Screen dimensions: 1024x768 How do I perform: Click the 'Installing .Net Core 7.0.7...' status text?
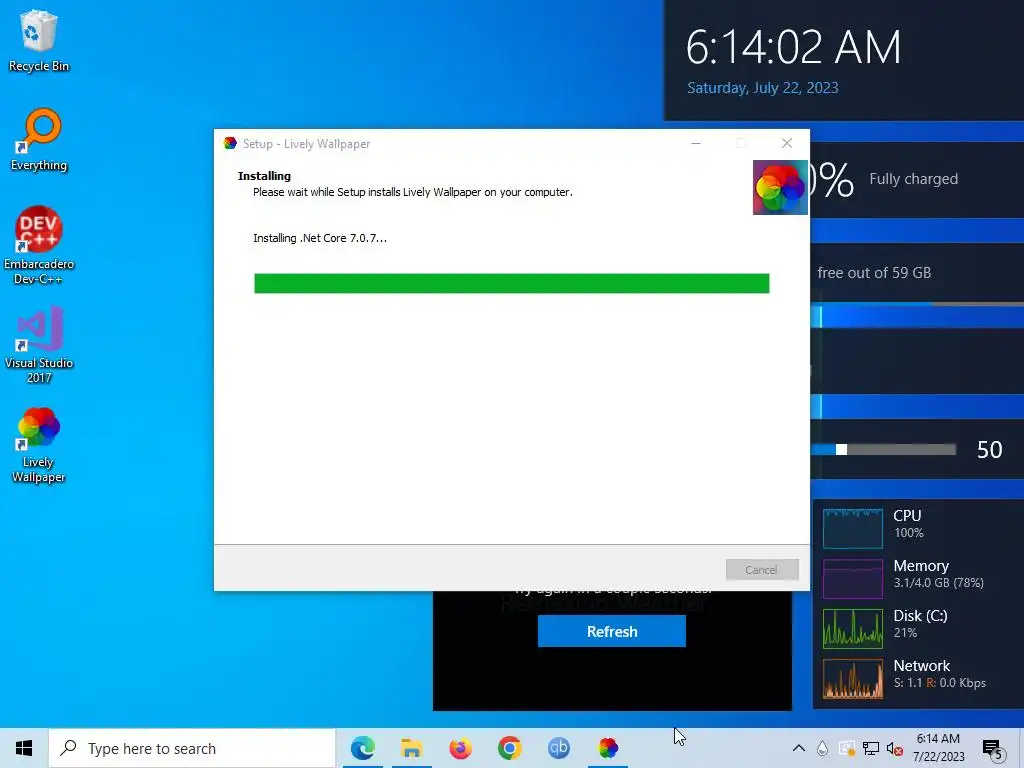click(x=320, y=238)
